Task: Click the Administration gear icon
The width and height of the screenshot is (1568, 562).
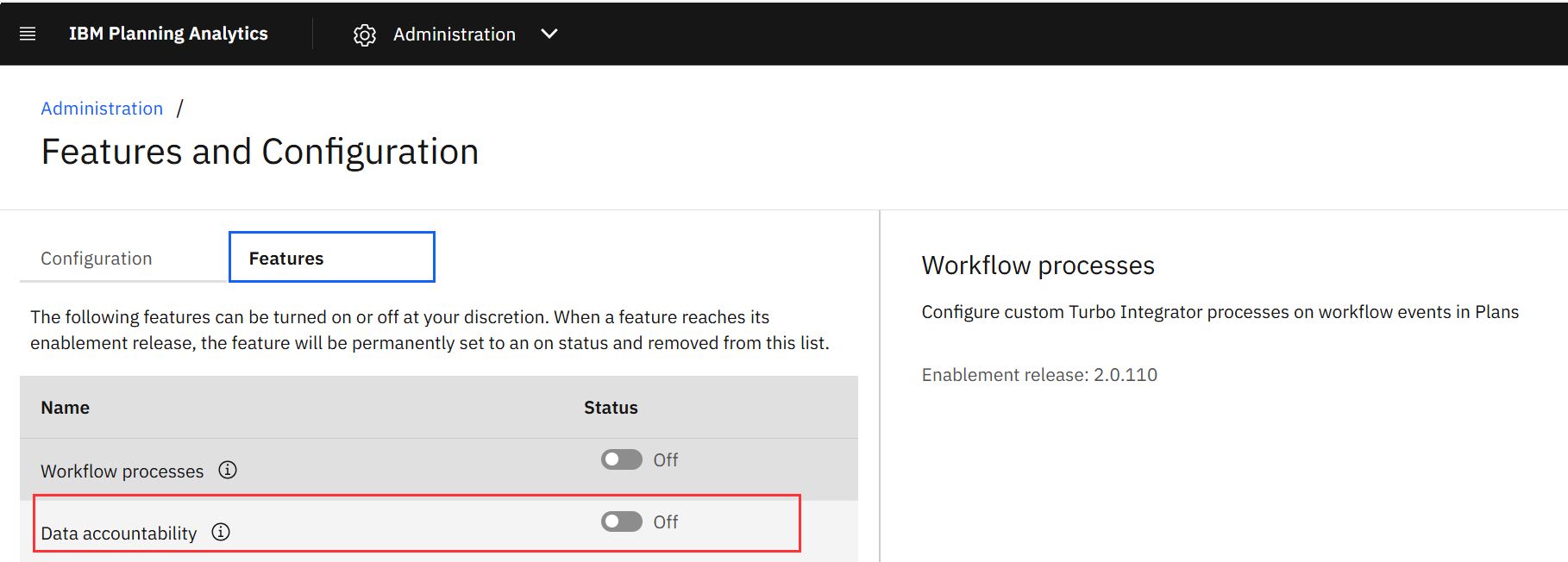Action: pyautogui.click(x=365, y=34)
